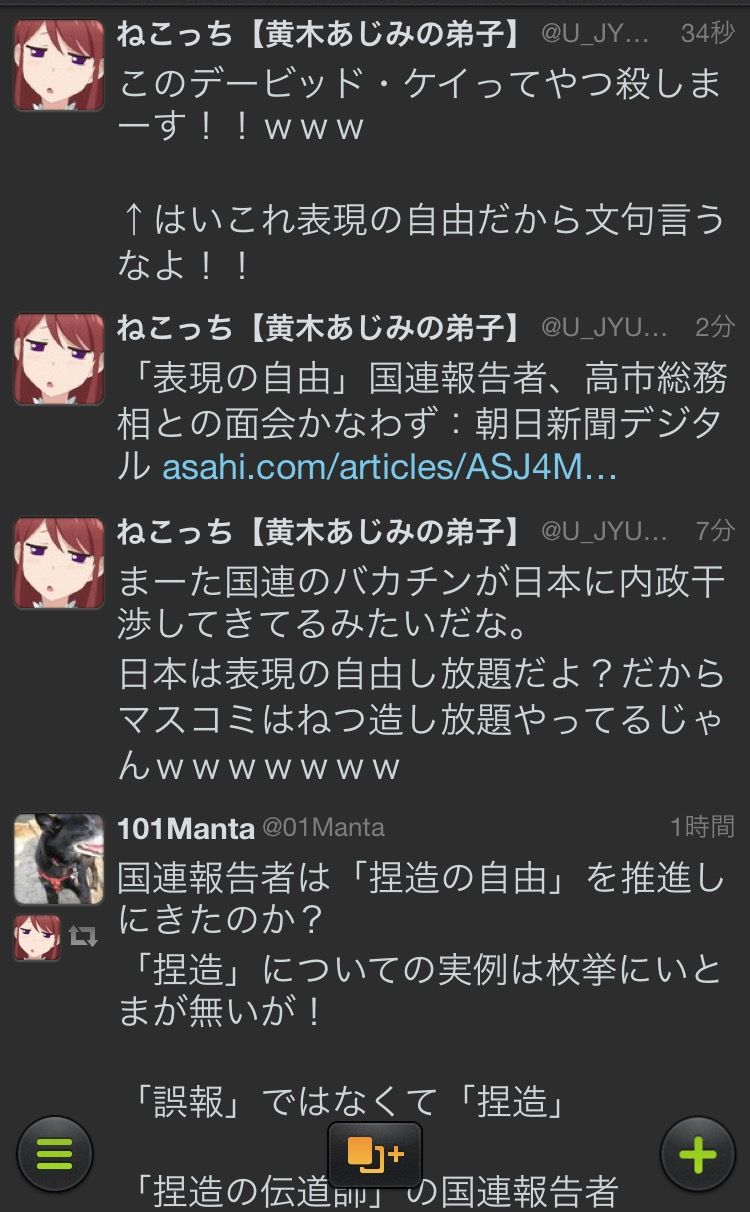Tap the retweet arrows icon
Viewport: 750px width, 1212px height.
click(83, 937)
